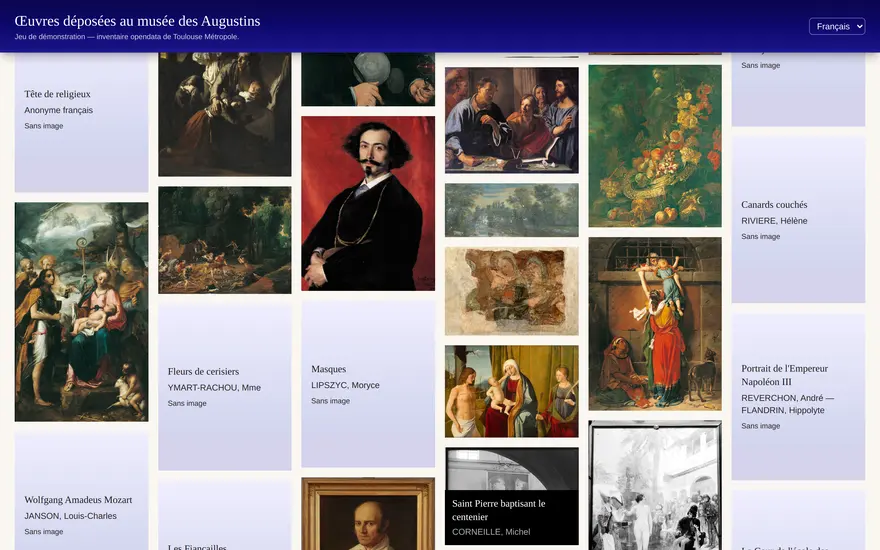Click artist name RIVIERE, Hélène
Image resolution: width=880 pixels, height=550 pixels.
(x=774, y=221)
